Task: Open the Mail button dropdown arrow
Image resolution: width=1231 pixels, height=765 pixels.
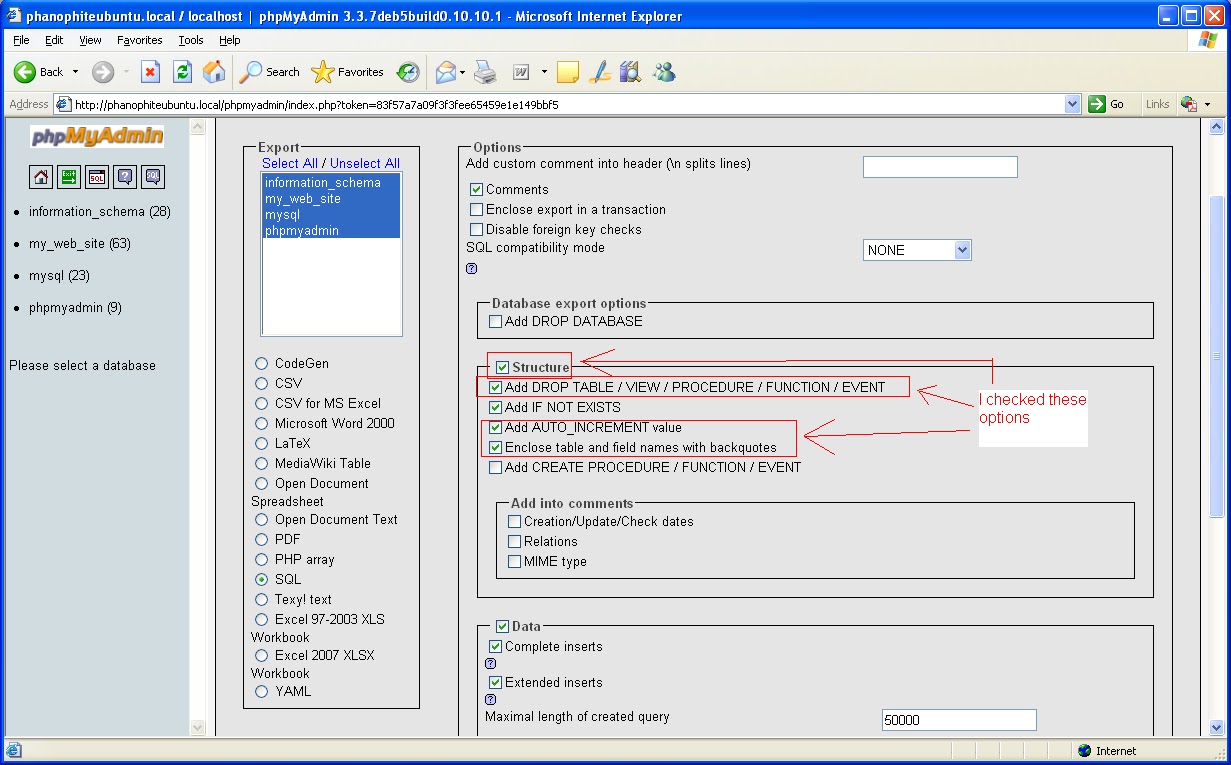Action: click(463, 72)
